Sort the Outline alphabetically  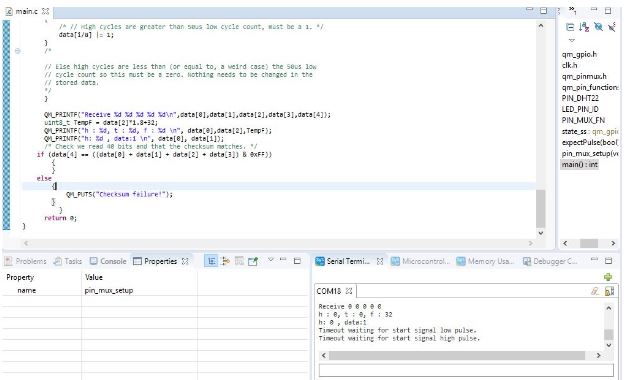coord(584,27)
